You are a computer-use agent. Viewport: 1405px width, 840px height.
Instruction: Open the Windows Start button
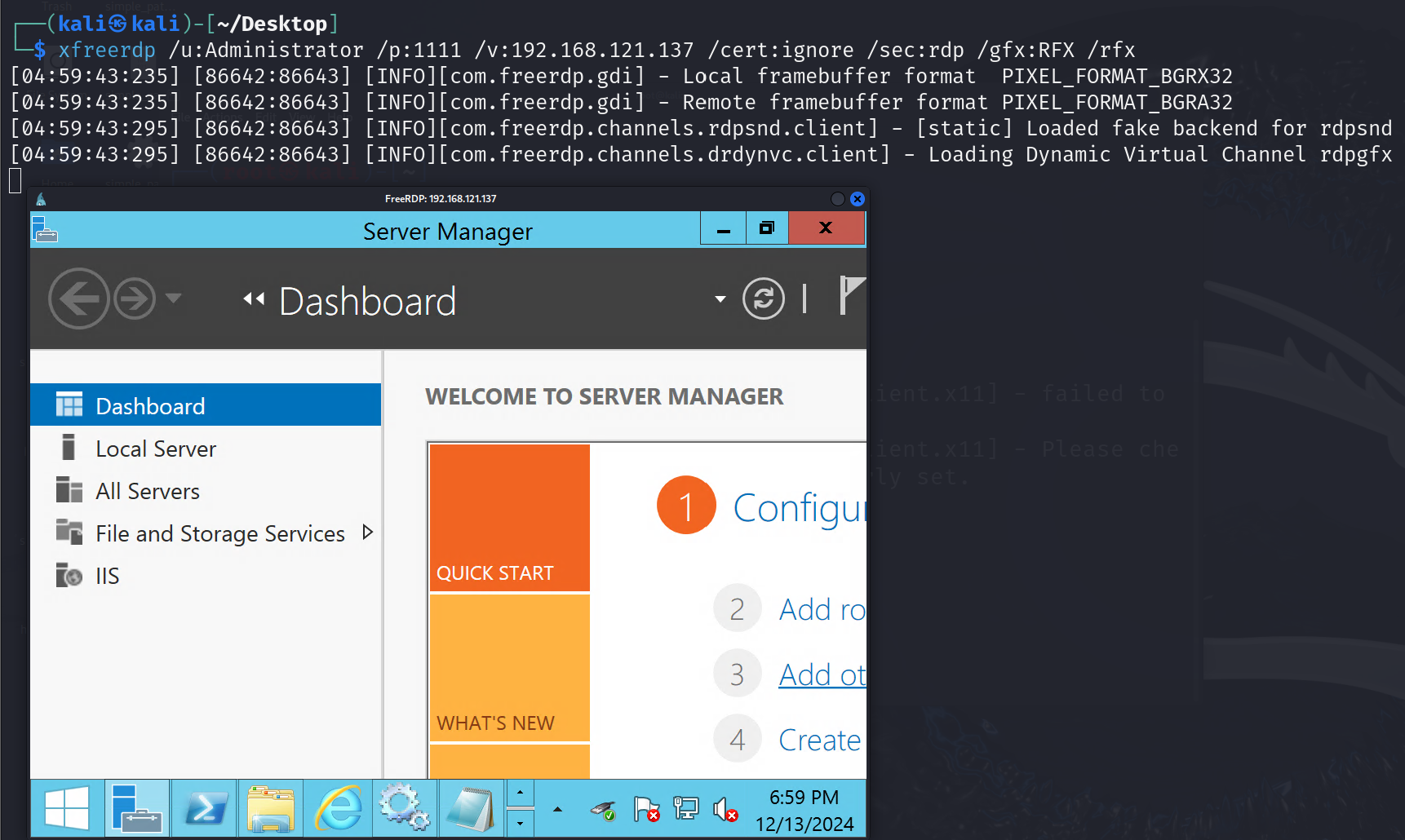67,808
